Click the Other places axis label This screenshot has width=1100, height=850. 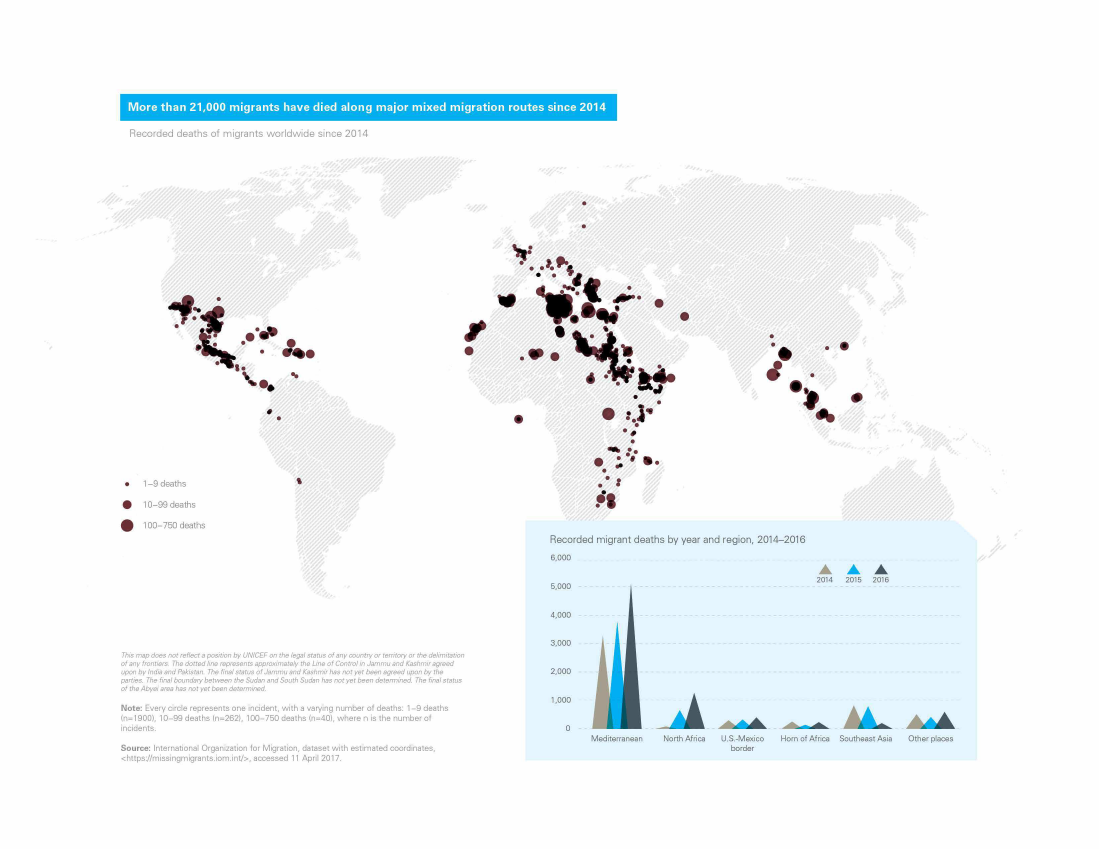(x=930, y=738)
